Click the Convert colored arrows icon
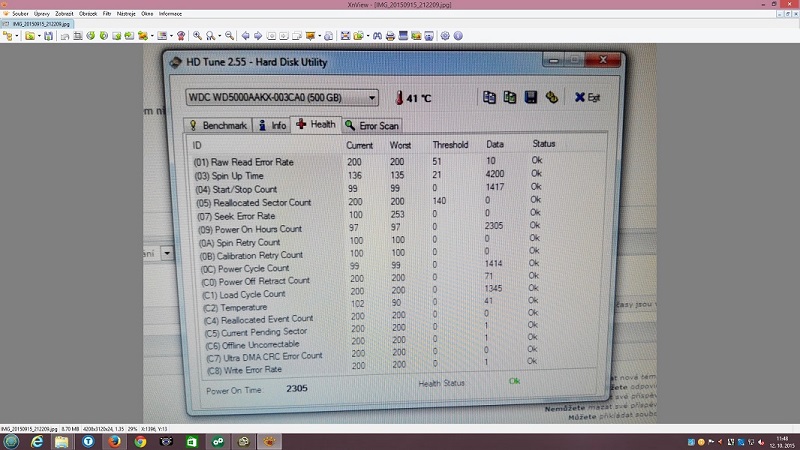The image size is (800, 450). coord(143,36)
